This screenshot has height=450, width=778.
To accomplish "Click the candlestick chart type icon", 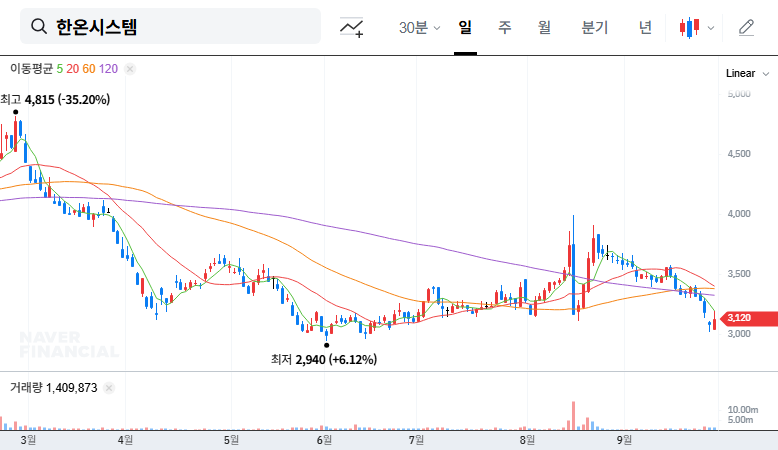I will 690,28.
